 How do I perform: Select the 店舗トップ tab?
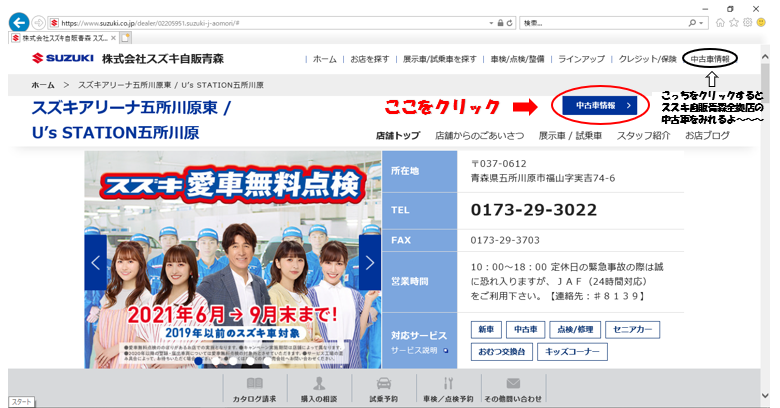pos(398,135)
